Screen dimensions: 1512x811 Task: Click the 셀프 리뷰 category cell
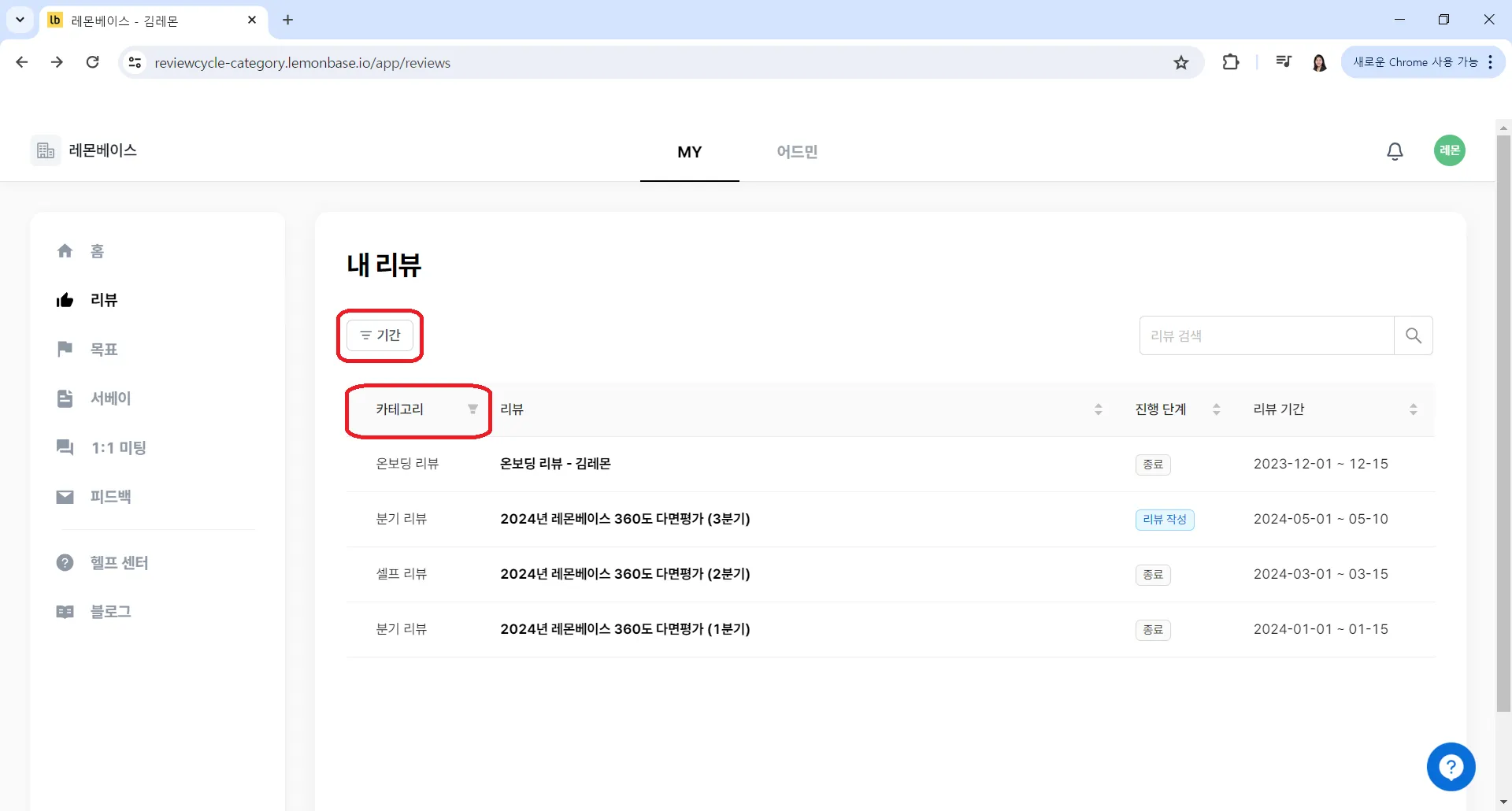[x=402, y=574]
